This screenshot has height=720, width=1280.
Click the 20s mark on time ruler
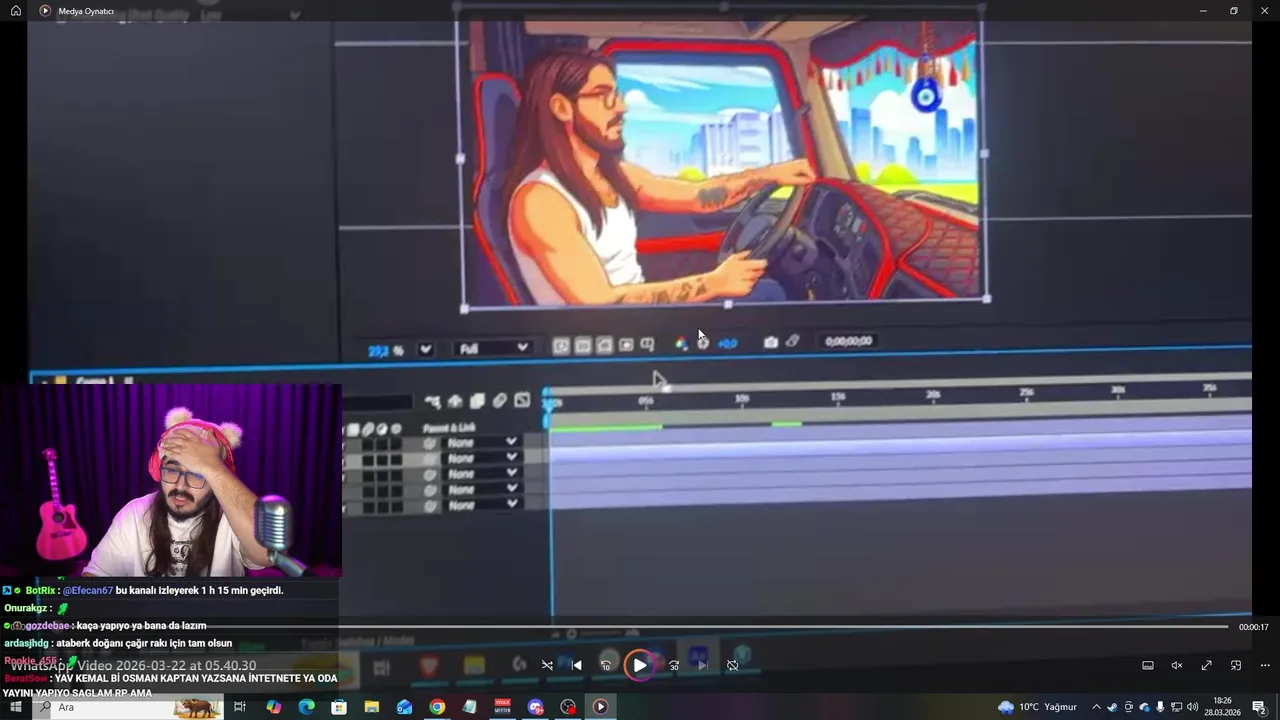[933, 395]
